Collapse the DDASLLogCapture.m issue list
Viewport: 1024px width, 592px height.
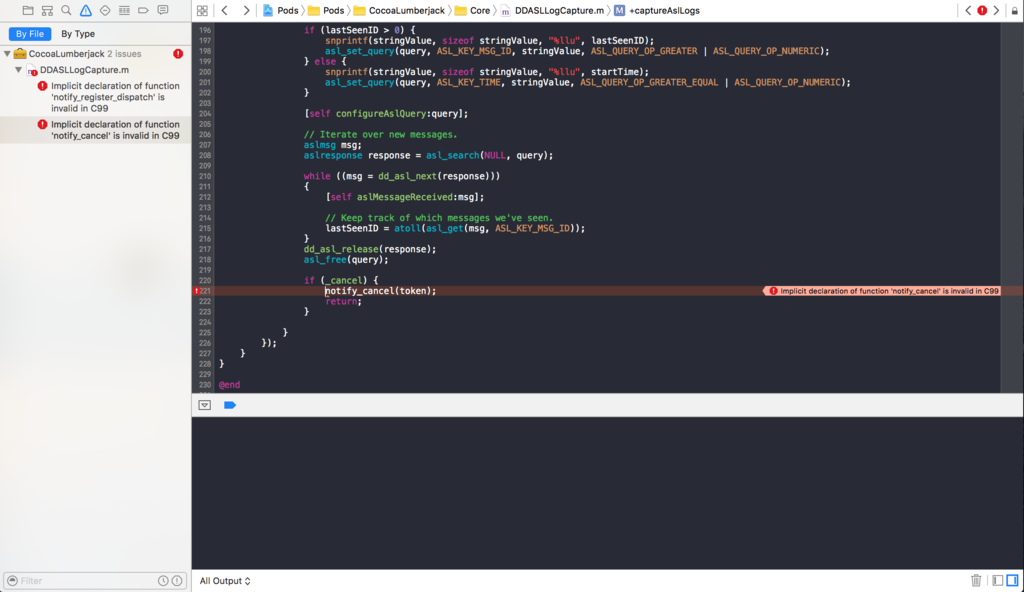18,70
